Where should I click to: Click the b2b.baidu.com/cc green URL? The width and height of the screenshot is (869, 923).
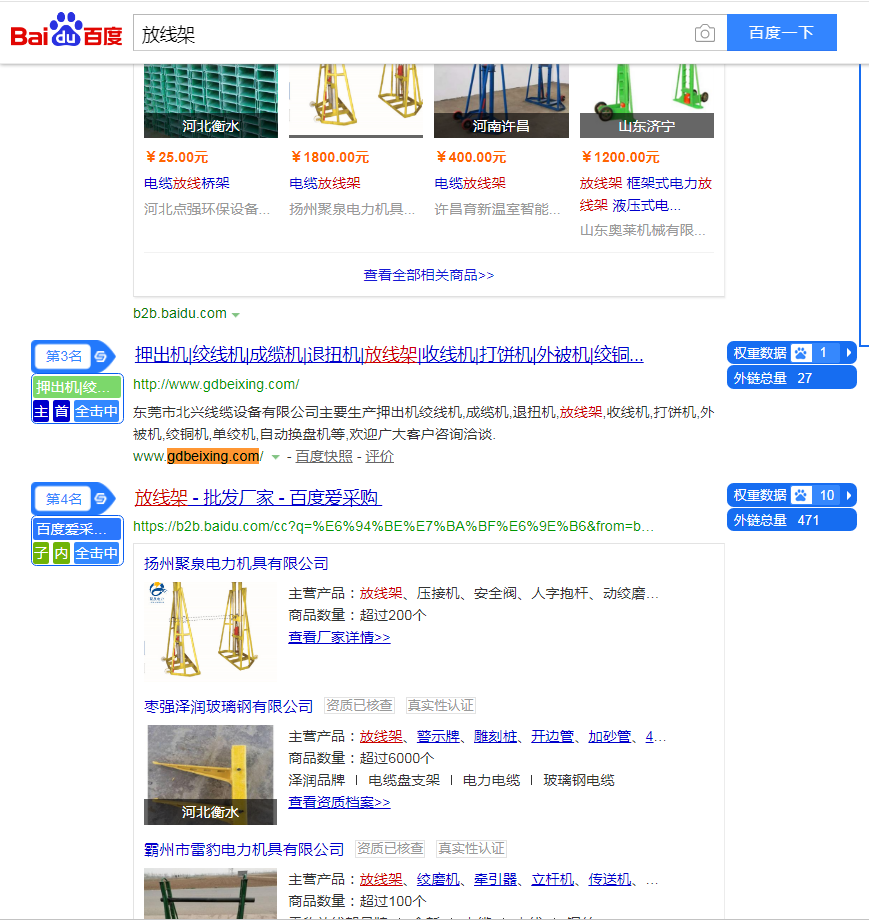coord(393,526)
